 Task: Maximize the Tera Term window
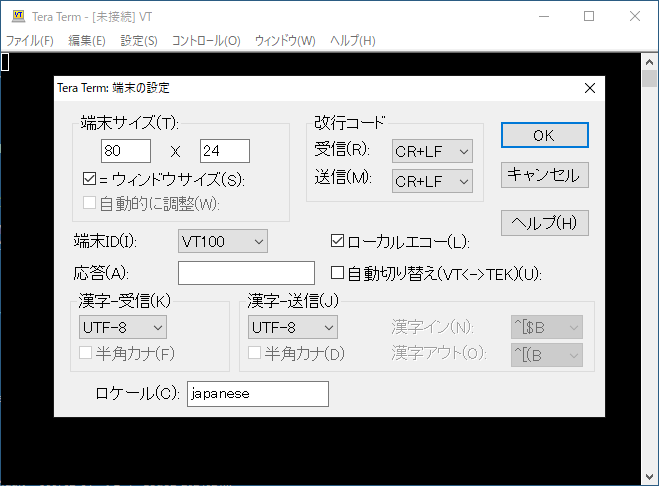(x=589, y=16)
